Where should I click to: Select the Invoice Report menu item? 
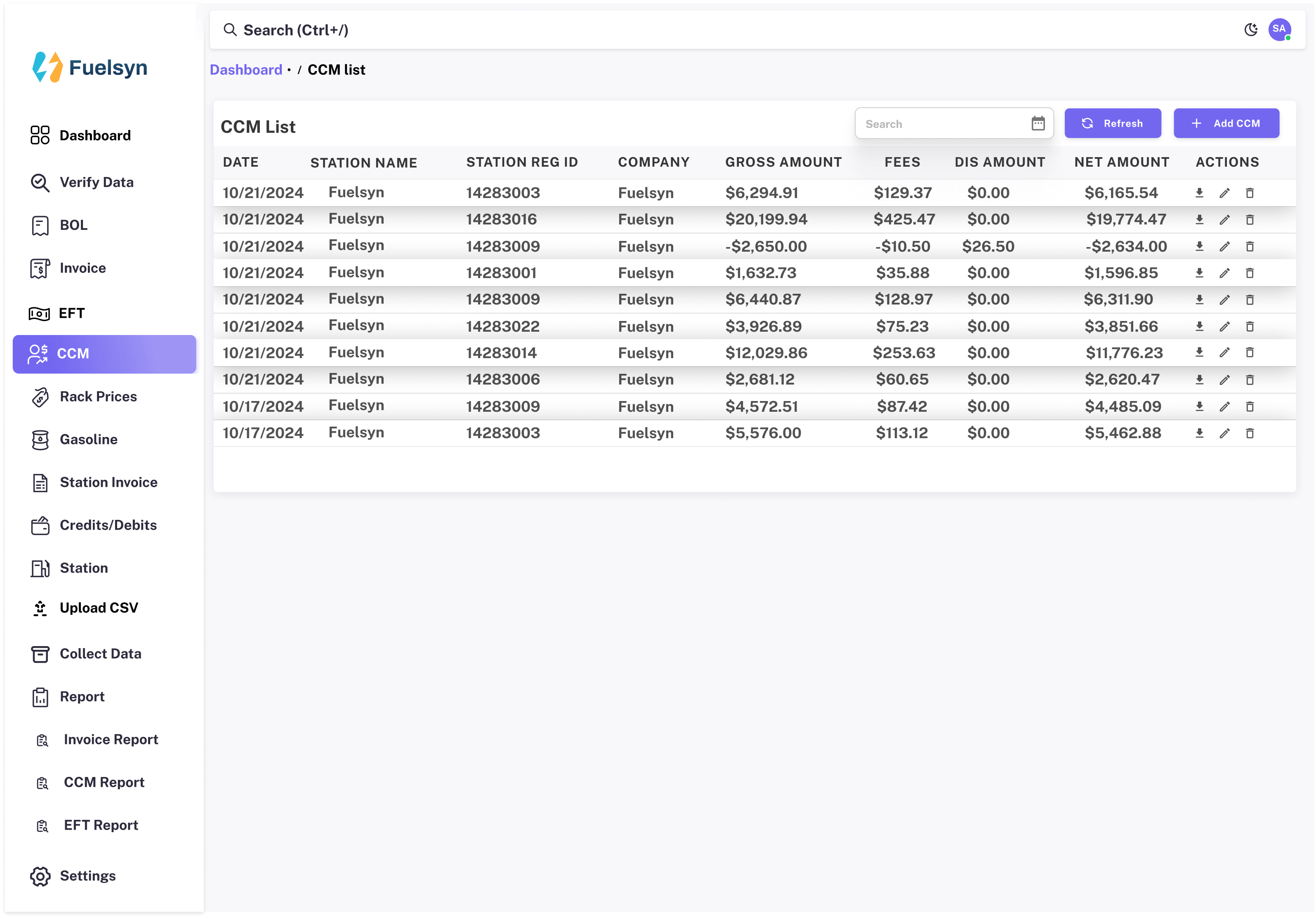coord(111,739)
